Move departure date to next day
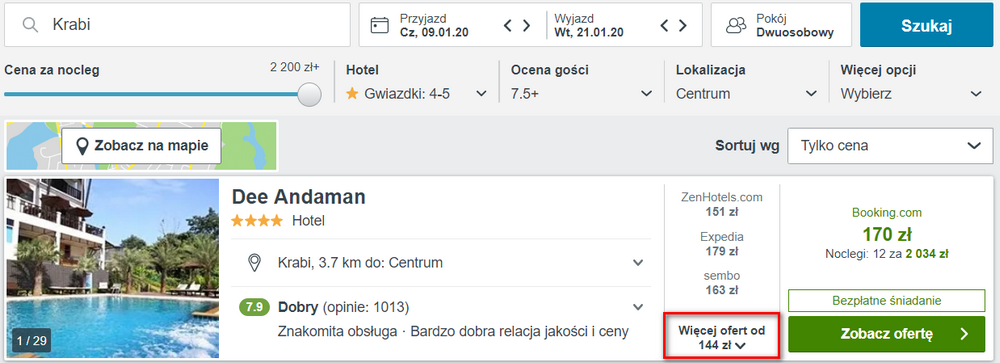Viewport: 1000px width, 363px height. point(683,26)
